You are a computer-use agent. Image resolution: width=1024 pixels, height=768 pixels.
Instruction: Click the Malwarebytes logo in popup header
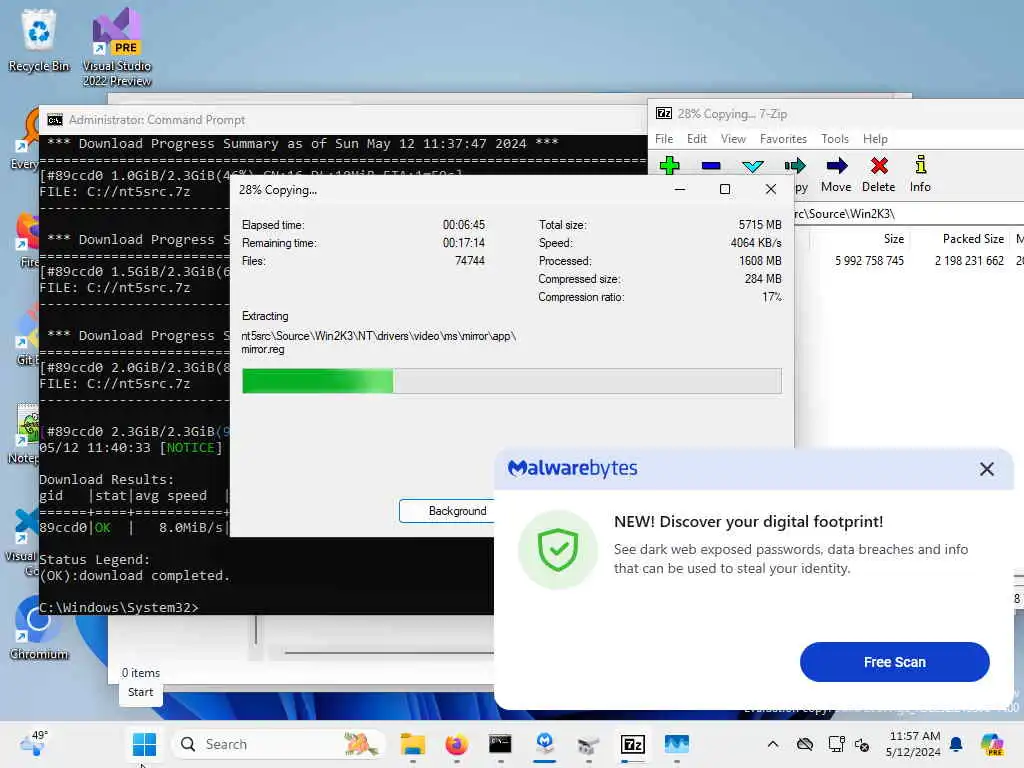(572, 468)
